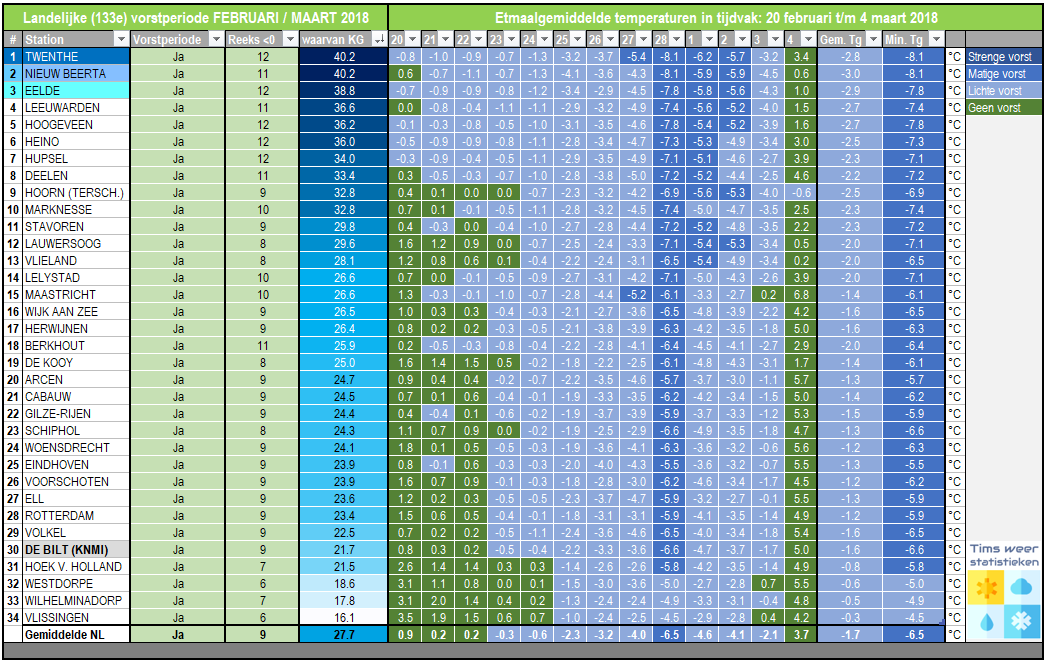Select the TWENTHE station cell
The width and height of the screenshot is (1046, 662).
(x=75, y=57)
